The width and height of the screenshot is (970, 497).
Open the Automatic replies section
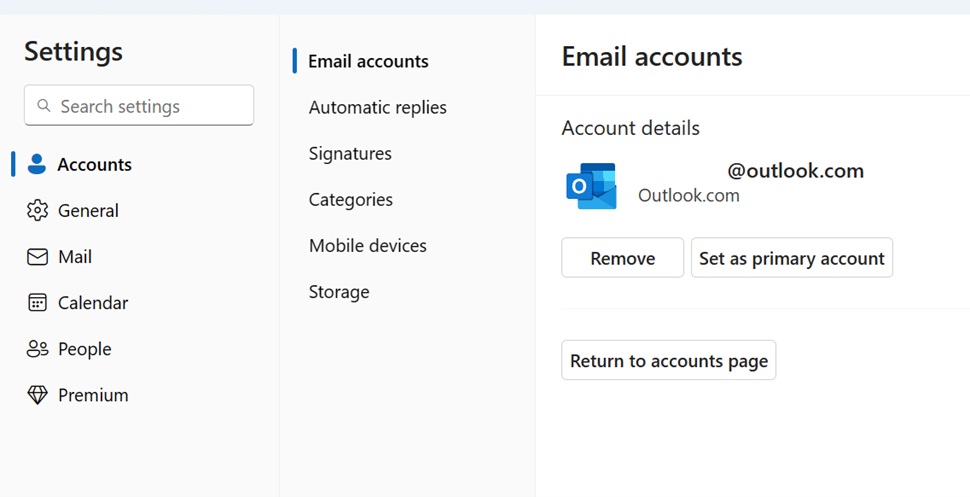point(377,107)
